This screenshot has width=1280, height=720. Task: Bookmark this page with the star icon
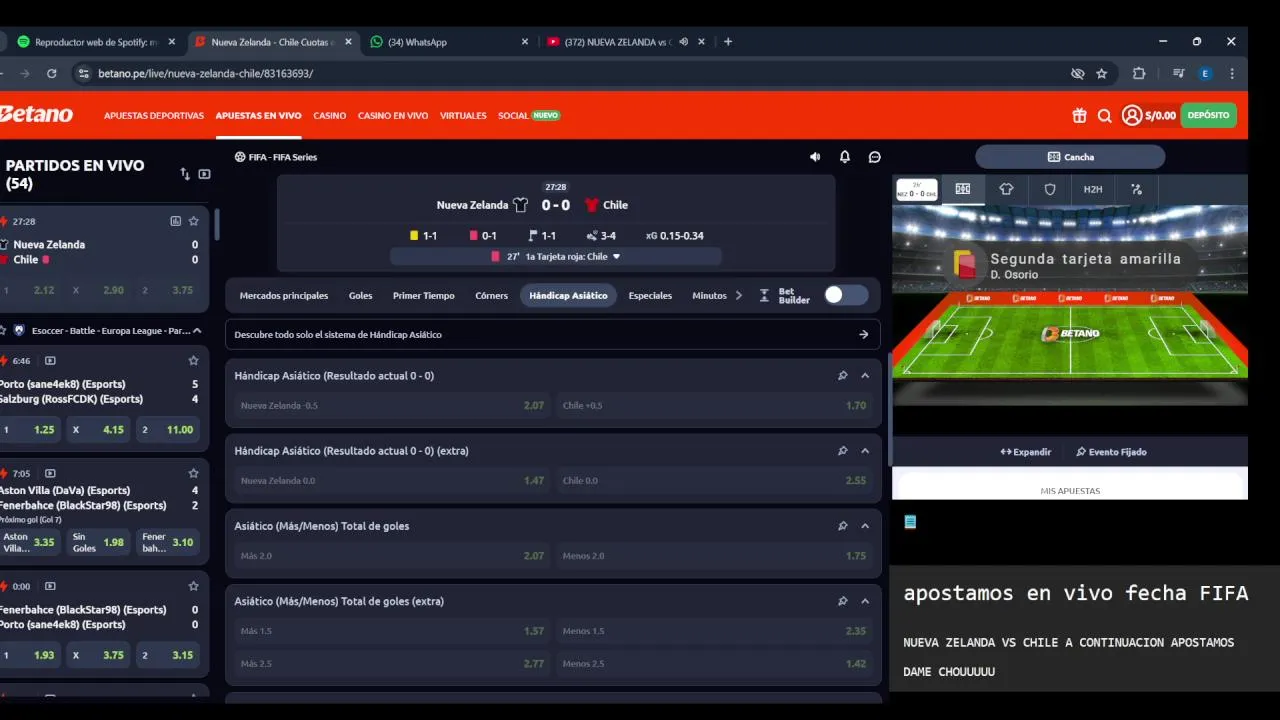pos(1102,73)
